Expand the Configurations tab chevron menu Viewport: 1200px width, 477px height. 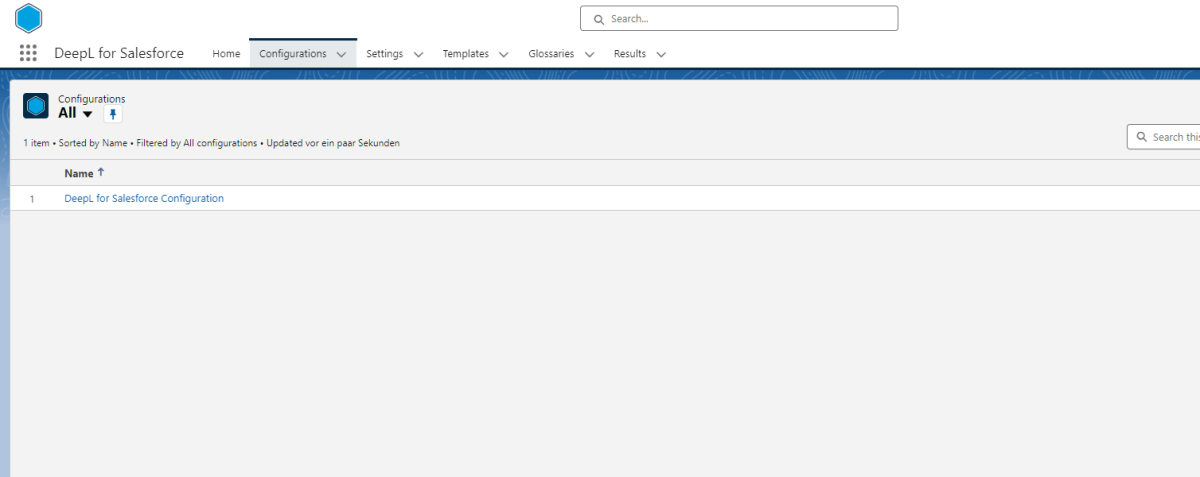[342, 54]
